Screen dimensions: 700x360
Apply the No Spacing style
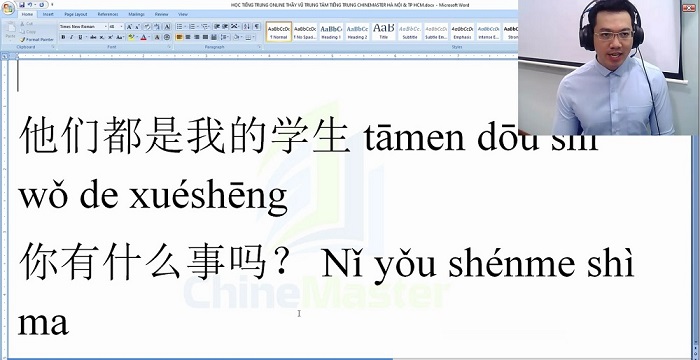point(305,31)
